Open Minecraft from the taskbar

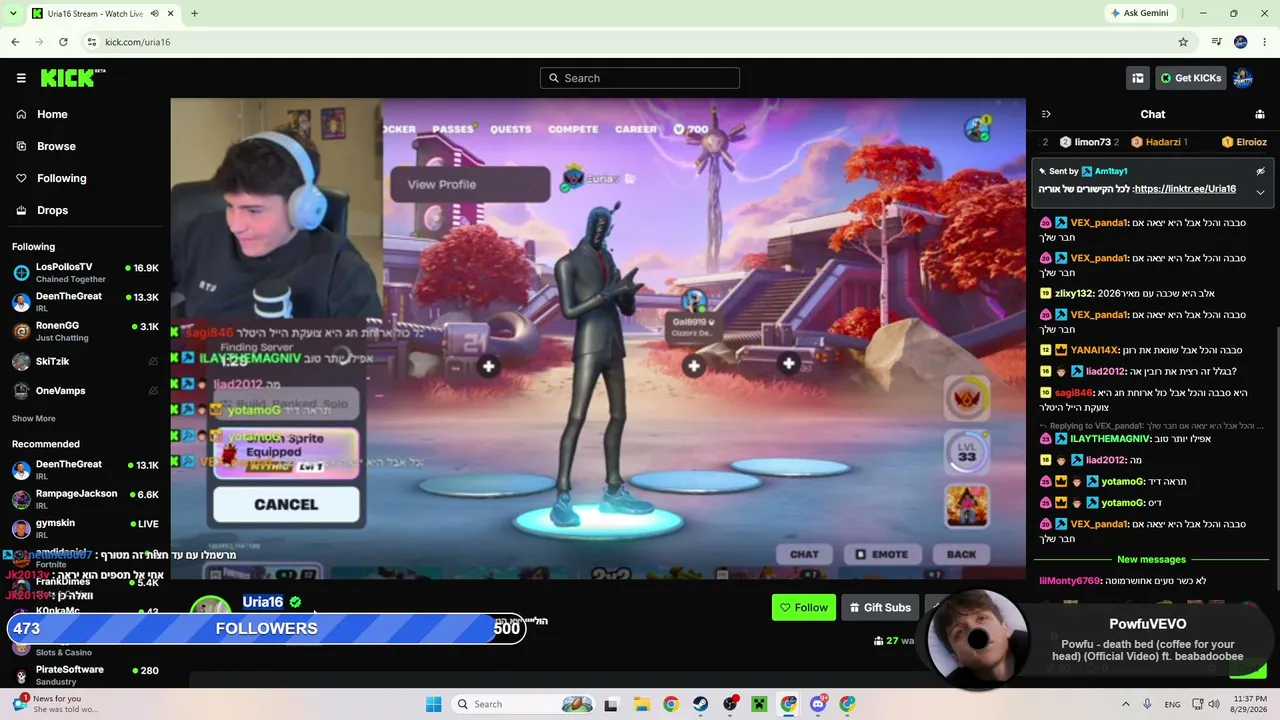click(x=759, y=704)
